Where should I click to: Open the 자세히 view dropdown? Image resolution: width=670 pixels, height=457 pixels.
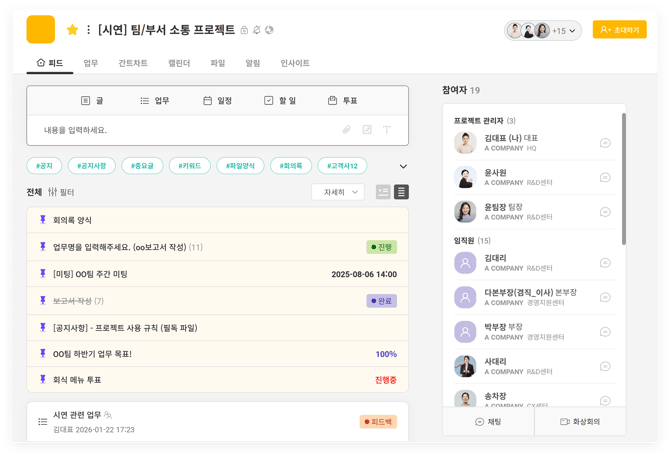click(x=337, y=192)
